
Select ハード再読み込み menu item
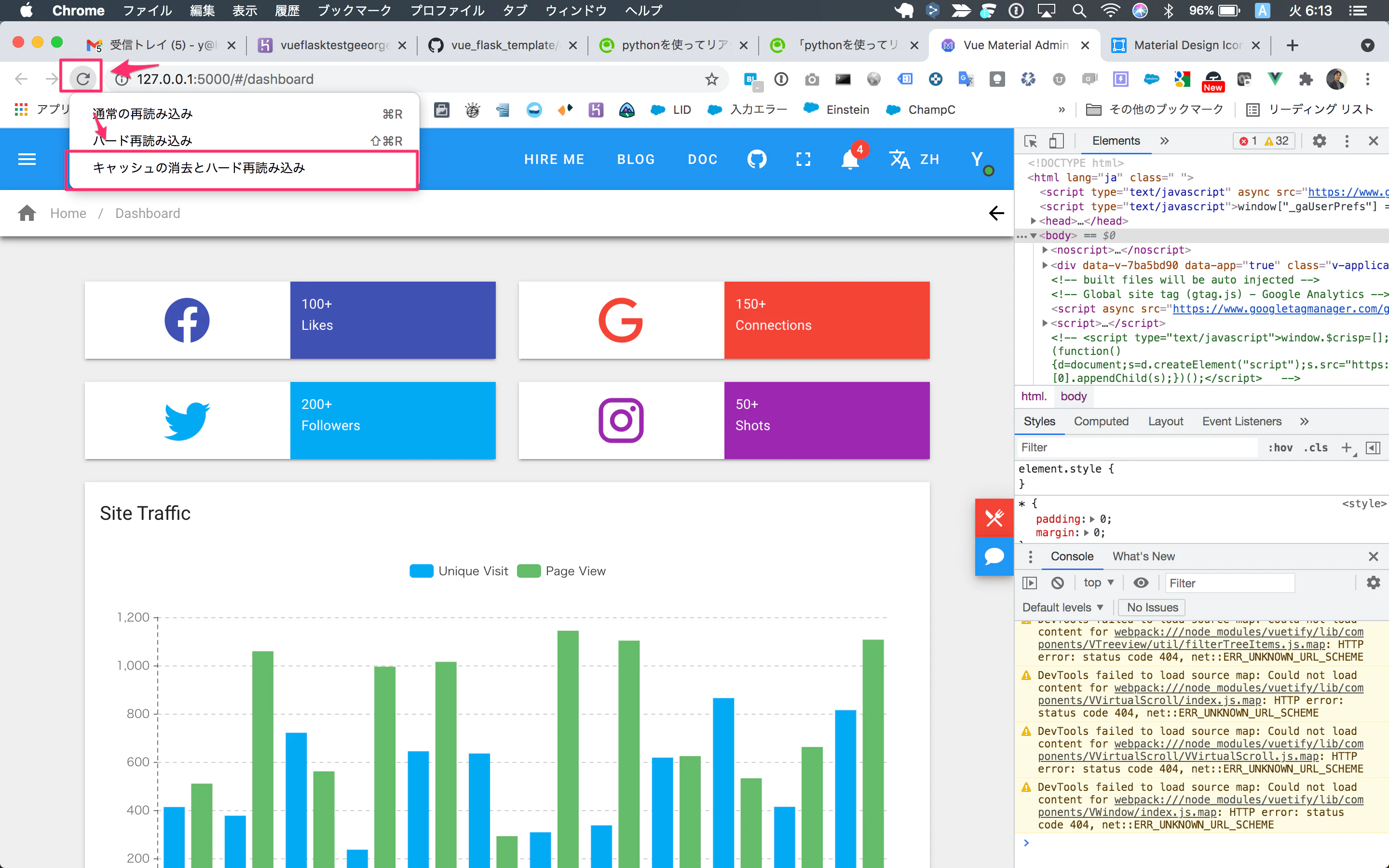tap(245, 141)
